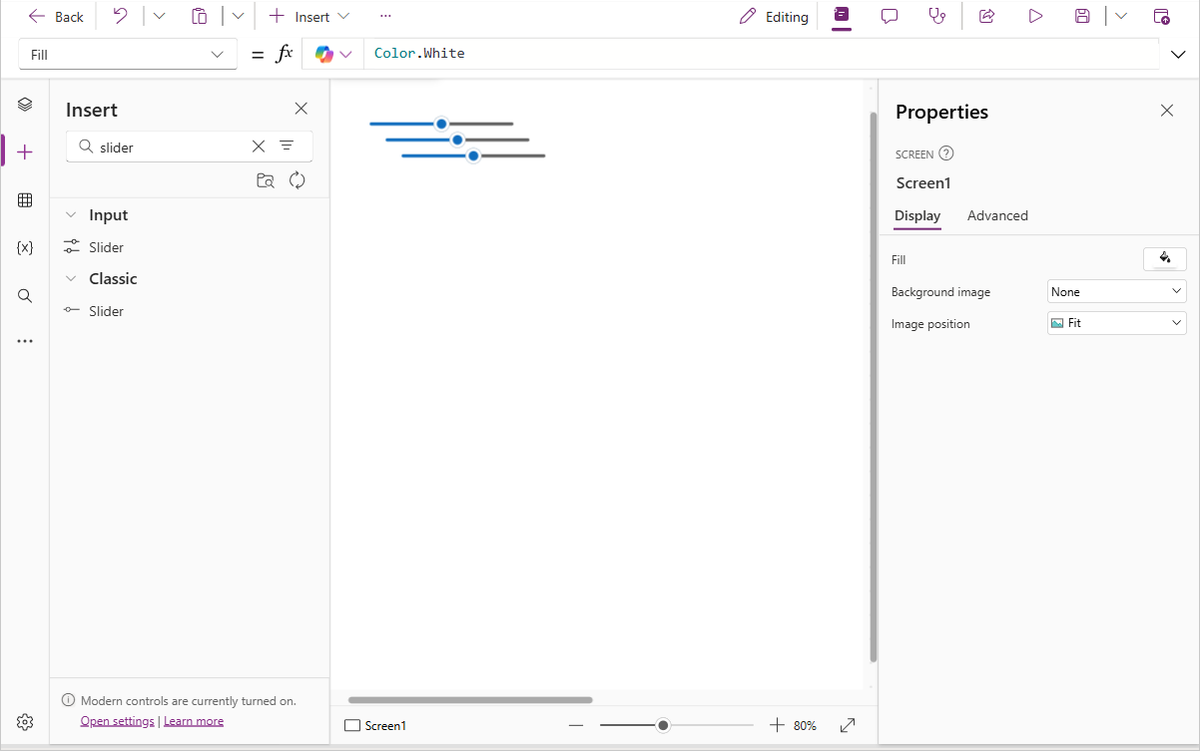Image resolution: width=1200 pixels, height=751 pixels.
Task: Open the paste options dropdown arrow
Action: pos(237,17)
